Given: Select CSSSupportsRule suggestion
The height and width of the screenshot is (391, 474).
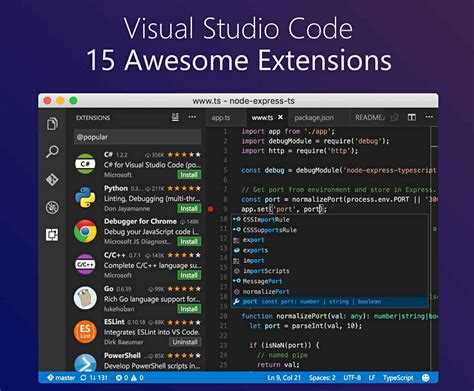Looking at the screenshot, I should click(x=330, y=230).
